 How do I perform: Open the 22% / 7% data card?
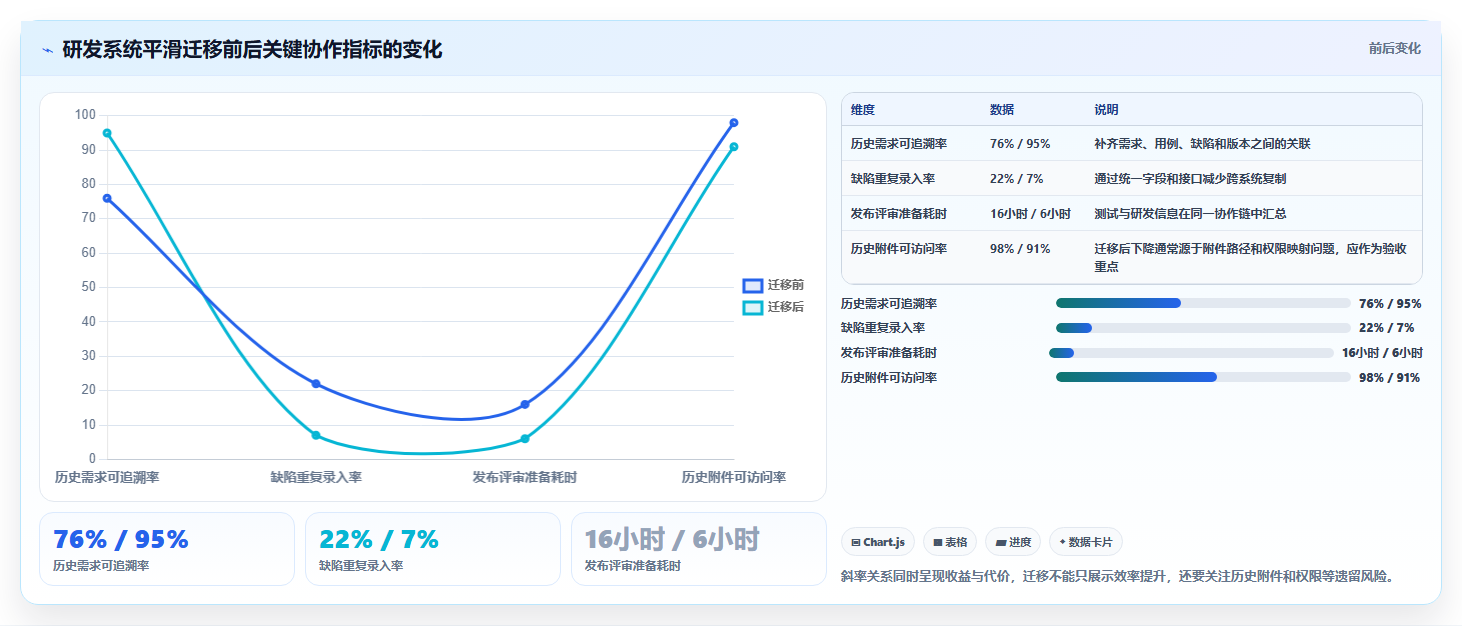[433, 549]
